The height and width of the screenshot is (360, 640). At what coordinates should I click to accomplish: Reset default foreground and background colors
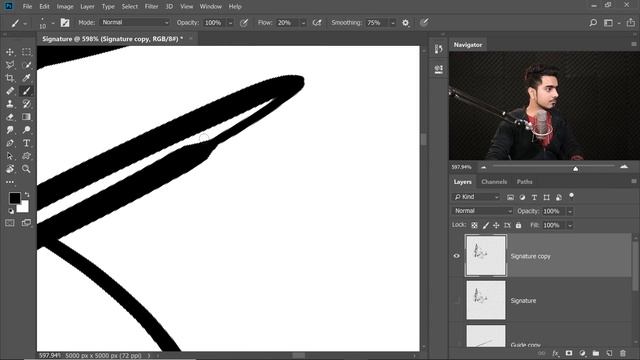pos(11,211)
